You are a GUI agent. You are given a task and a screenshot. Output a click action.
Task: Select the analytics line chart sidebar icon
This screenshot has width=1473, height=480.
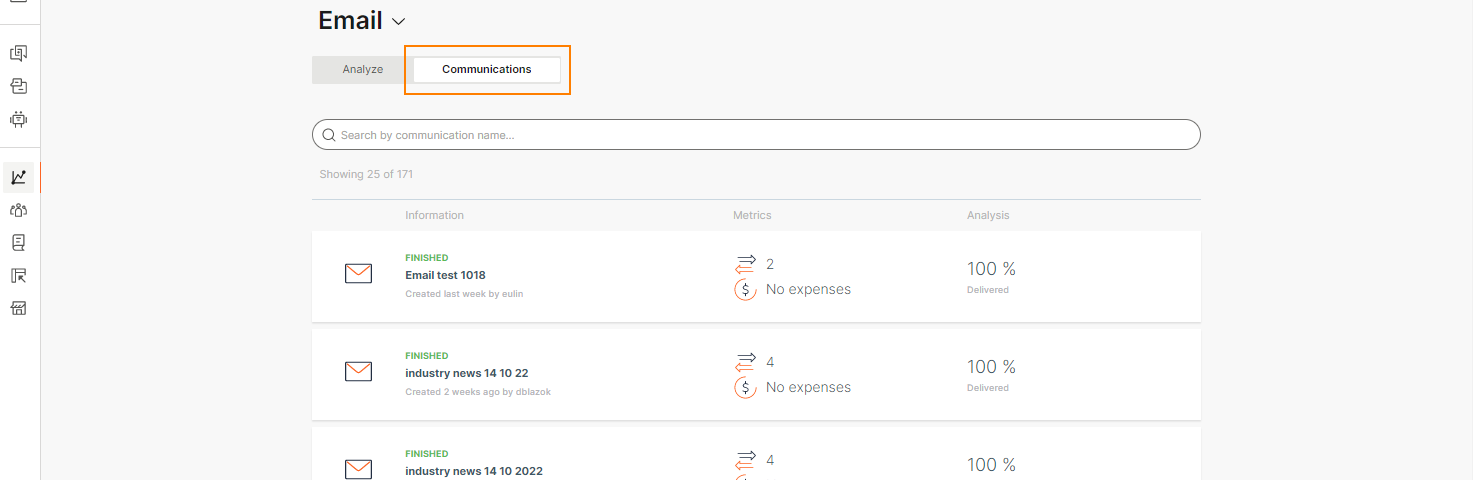point(18,178)
